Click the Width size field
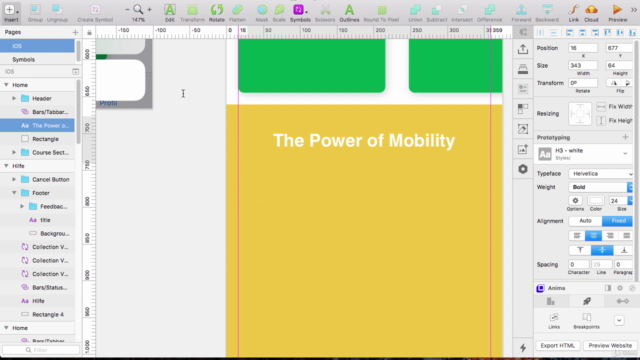 coord(583,65)
